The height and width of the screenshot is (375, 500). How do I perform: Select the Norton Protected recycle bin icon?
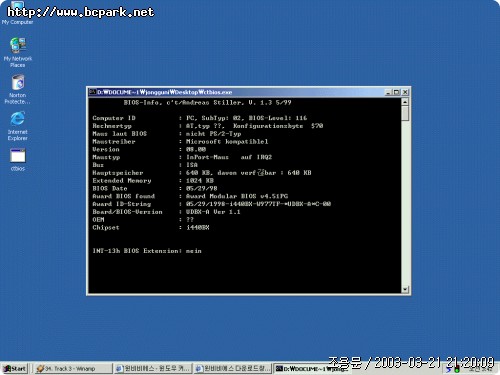[x=18, y=89]
